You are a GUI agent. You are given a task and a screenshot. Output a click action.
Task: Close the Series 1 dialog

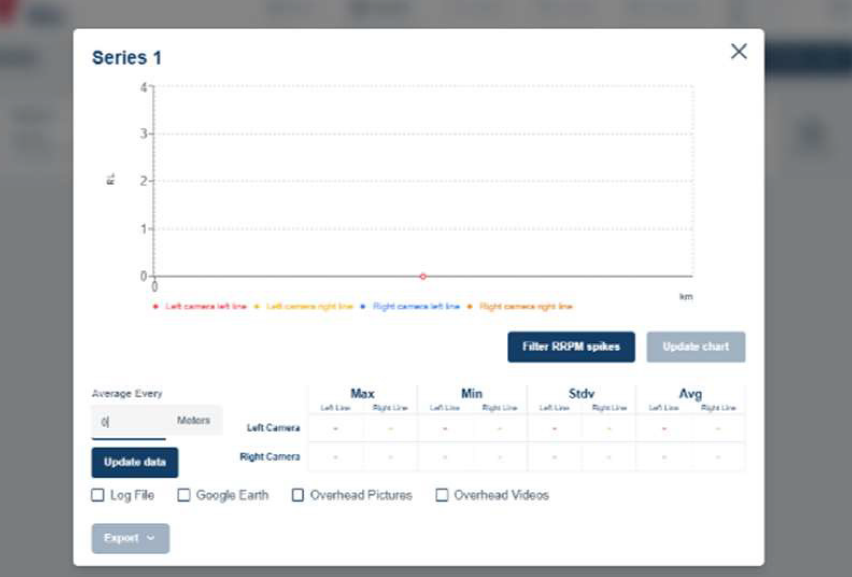point(738,52)
